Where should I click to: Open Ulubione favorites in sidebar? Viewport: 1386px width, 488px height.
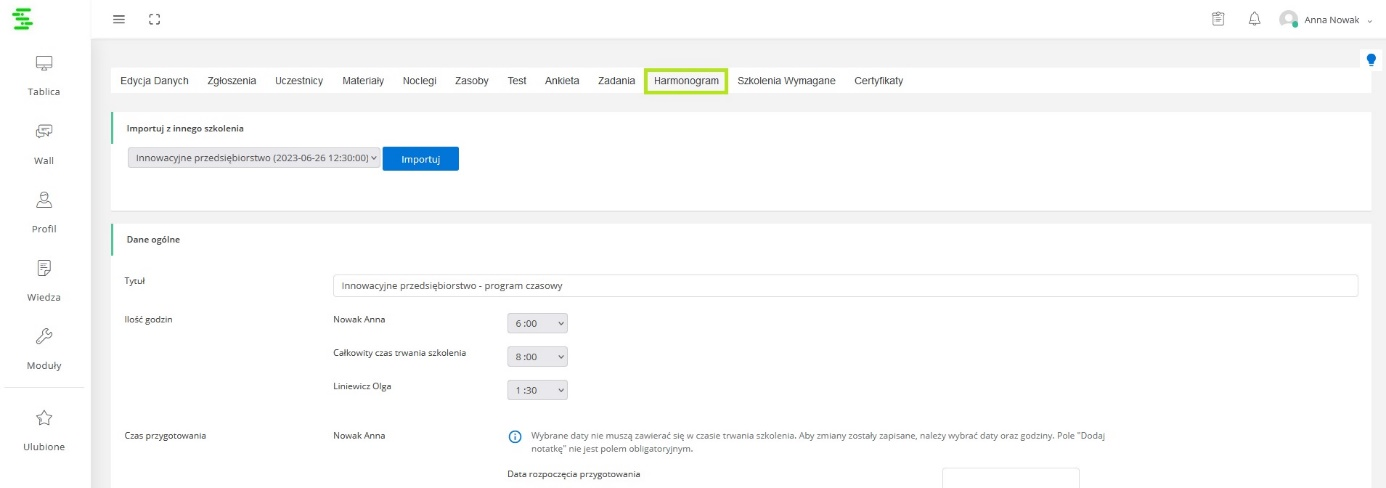coord(44,430)
